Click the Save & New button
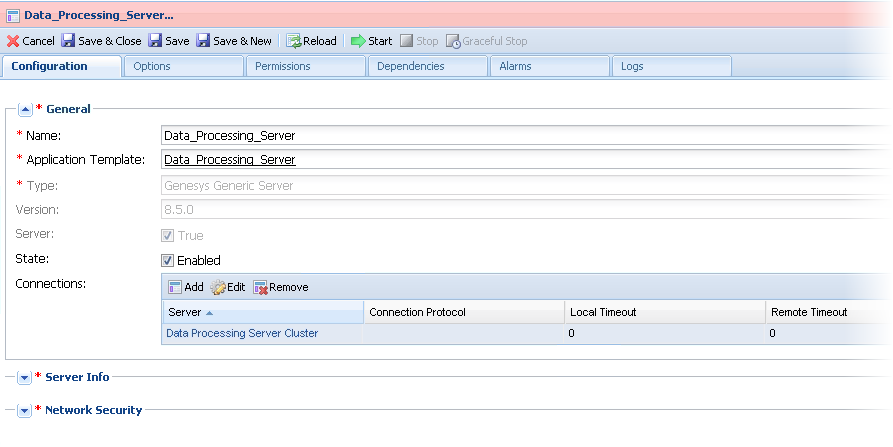Viewport: 893px width, 447px height. [x=234, y=41]
